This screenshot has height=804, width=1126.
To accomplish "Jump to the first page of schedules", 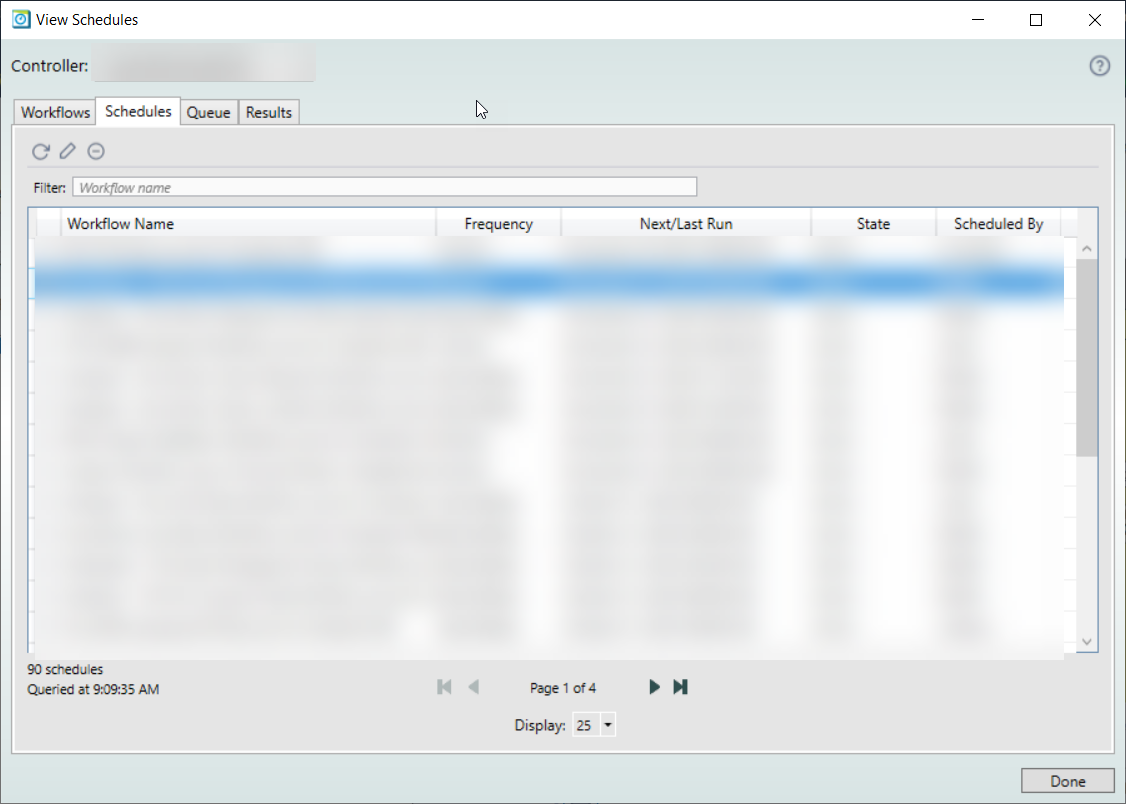I will coord(444,687).
